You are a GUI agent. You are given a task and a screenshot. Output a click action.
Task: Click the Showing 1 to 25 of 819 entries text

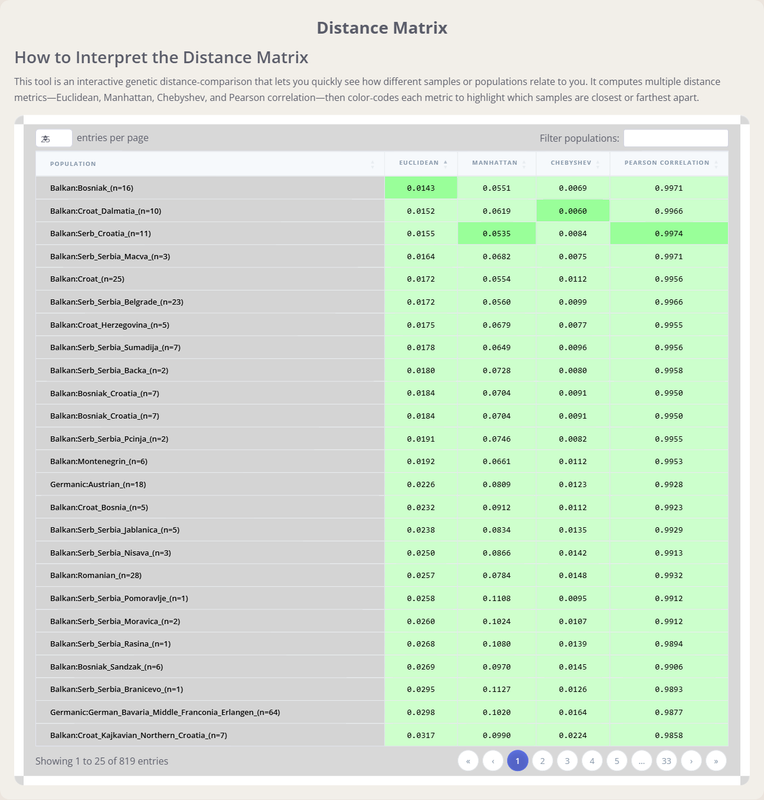pyautogui.click(x=102, y=761)
